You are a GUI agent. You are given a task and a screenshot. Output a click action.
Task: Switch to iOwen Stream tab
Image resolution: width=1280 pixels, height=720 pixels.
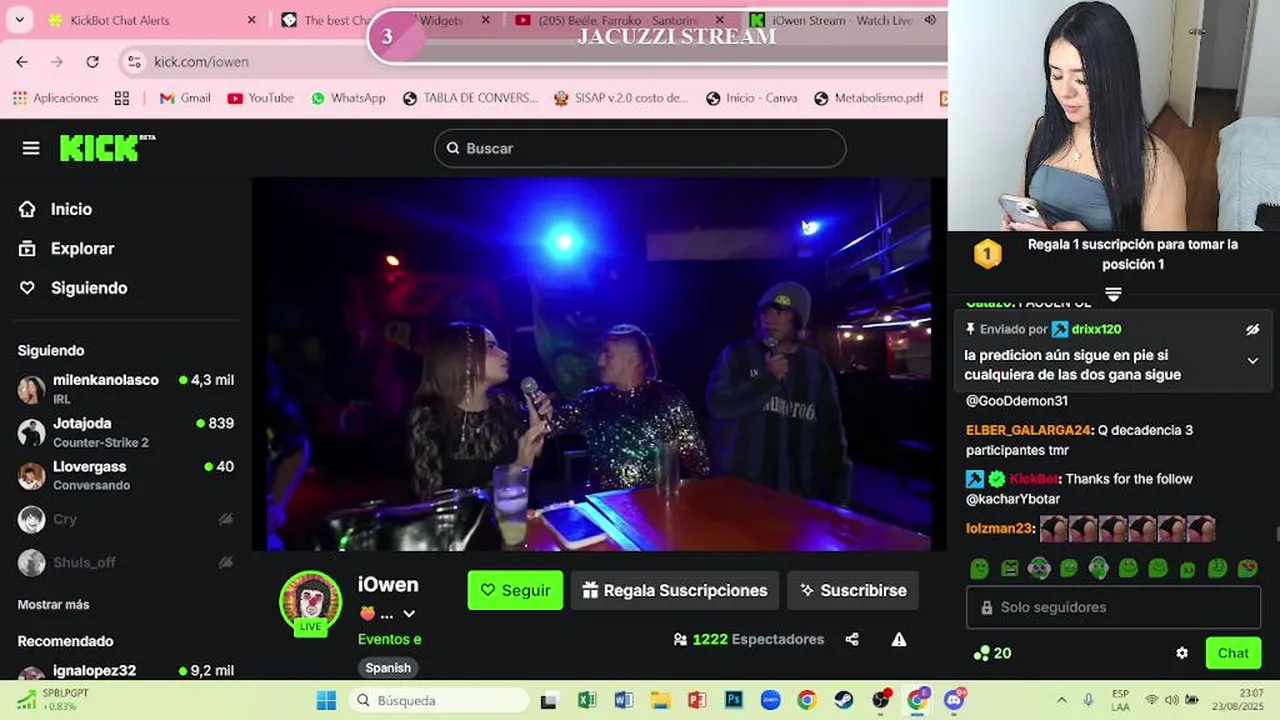point(843,20)
